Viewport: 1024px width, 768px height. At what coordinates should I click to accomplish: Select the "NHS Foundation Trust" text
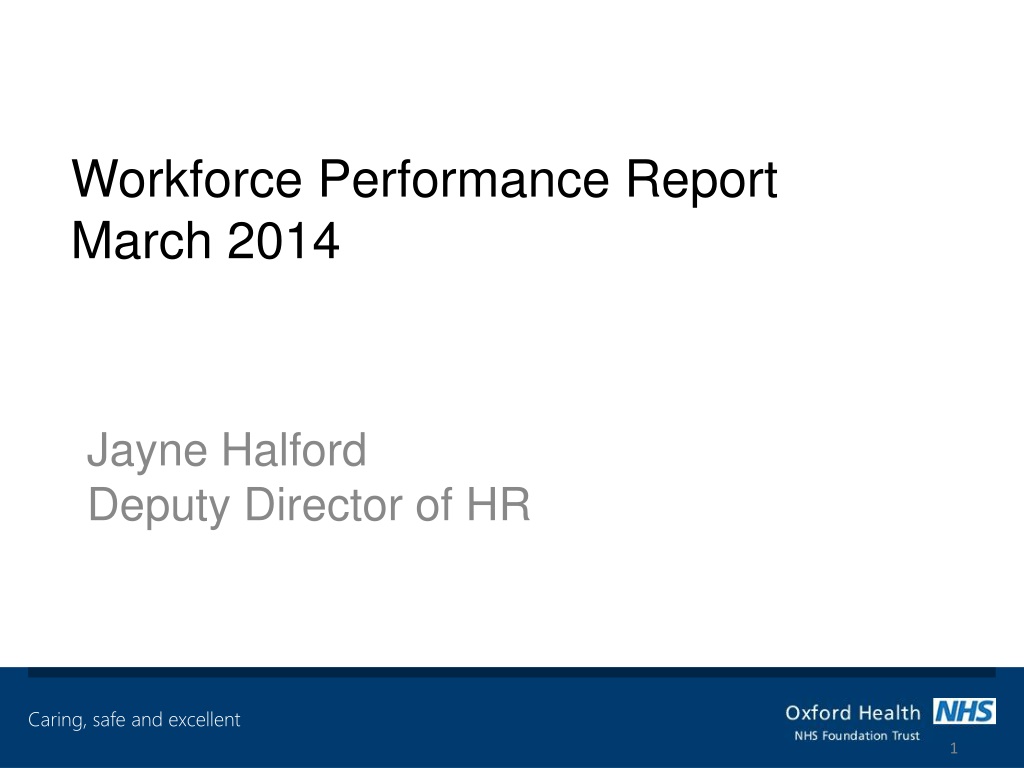point(857,735)
